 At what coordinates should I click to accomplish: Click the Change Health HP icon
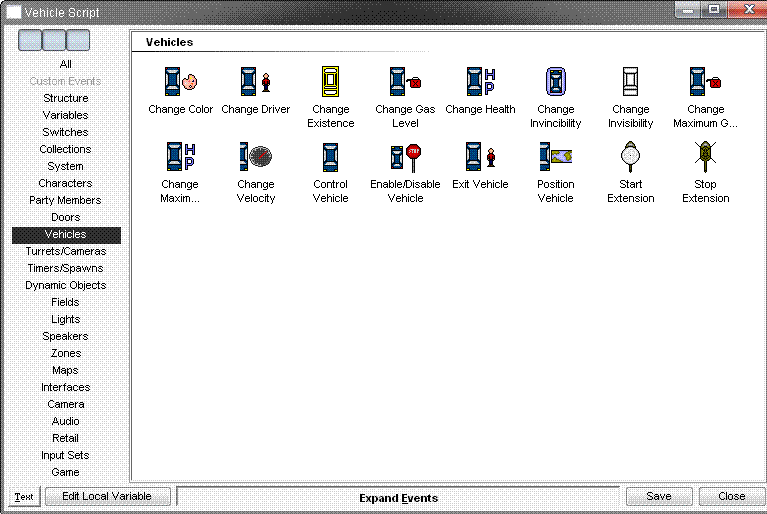point(480,82)
